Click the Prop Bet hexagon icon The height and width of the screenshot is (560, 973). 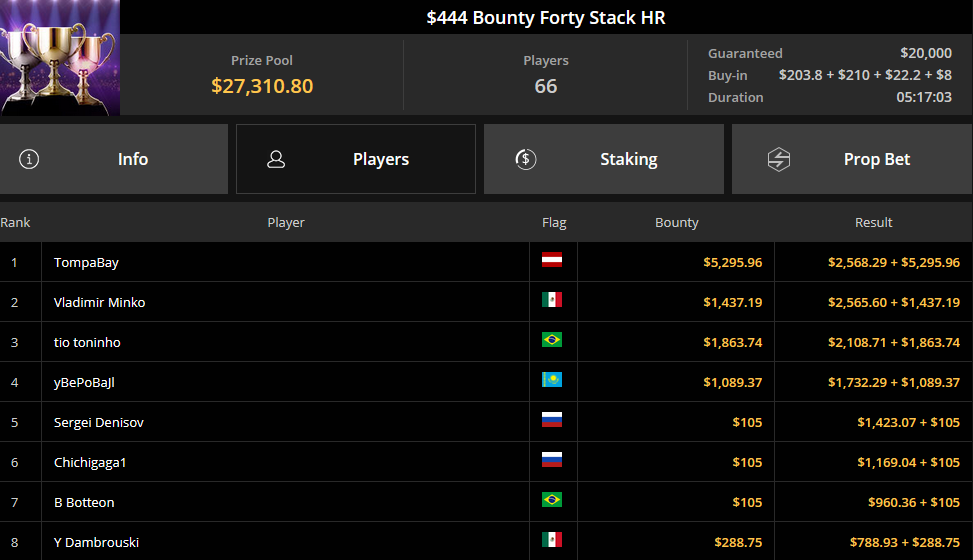(x=779, y=160)
